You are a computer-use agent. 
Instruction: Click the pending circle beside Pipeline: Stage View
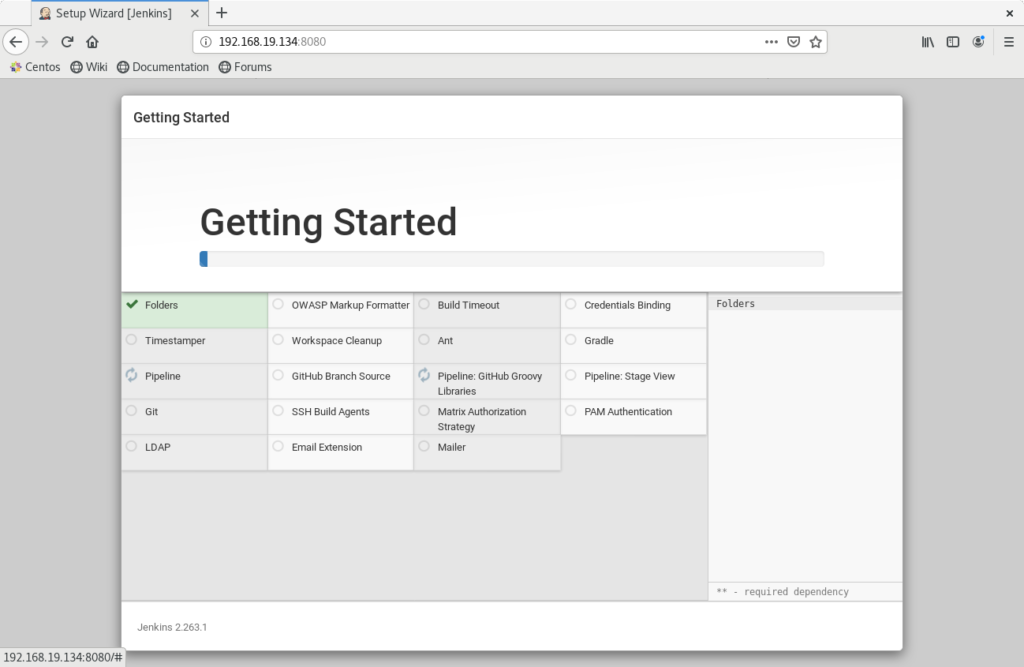[571, 376]
